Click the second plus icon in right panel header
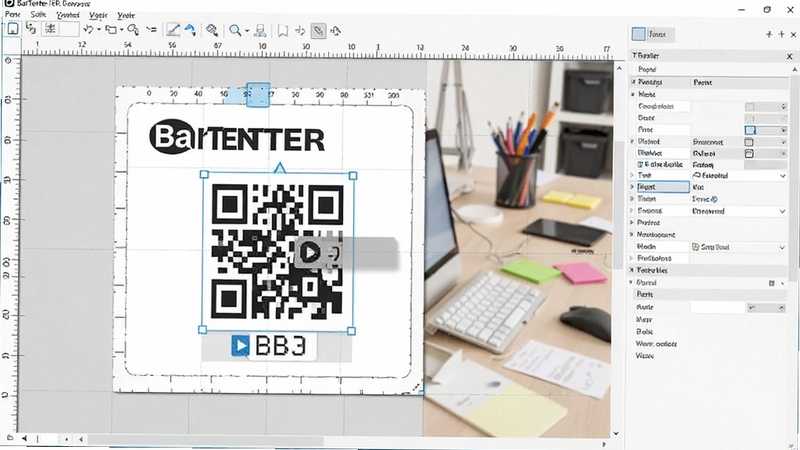This screenshot has height=450, width=800. click(781, 34)
